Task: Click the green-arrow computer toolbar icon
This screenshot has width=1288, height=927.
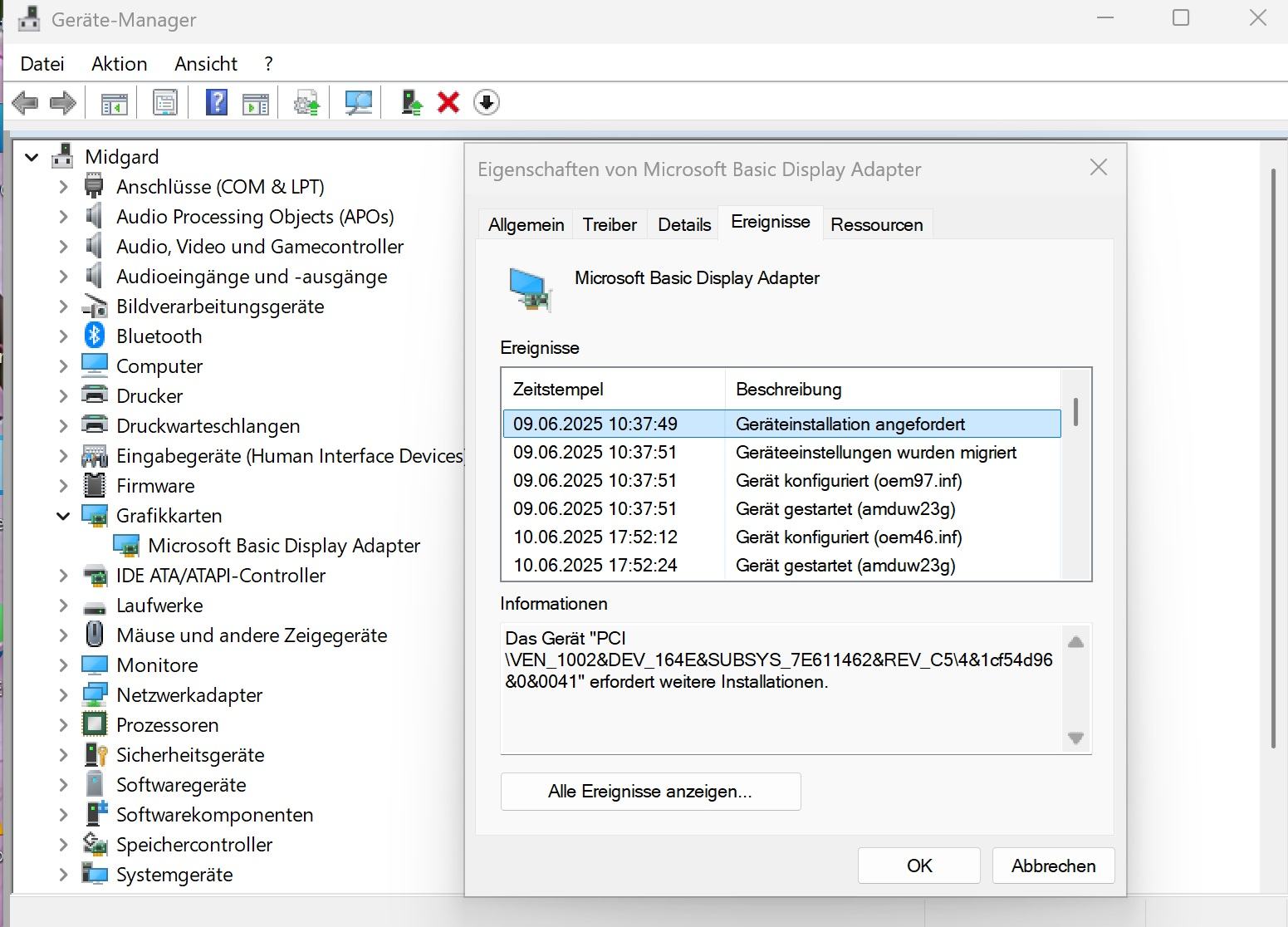Action: [412, 103]
